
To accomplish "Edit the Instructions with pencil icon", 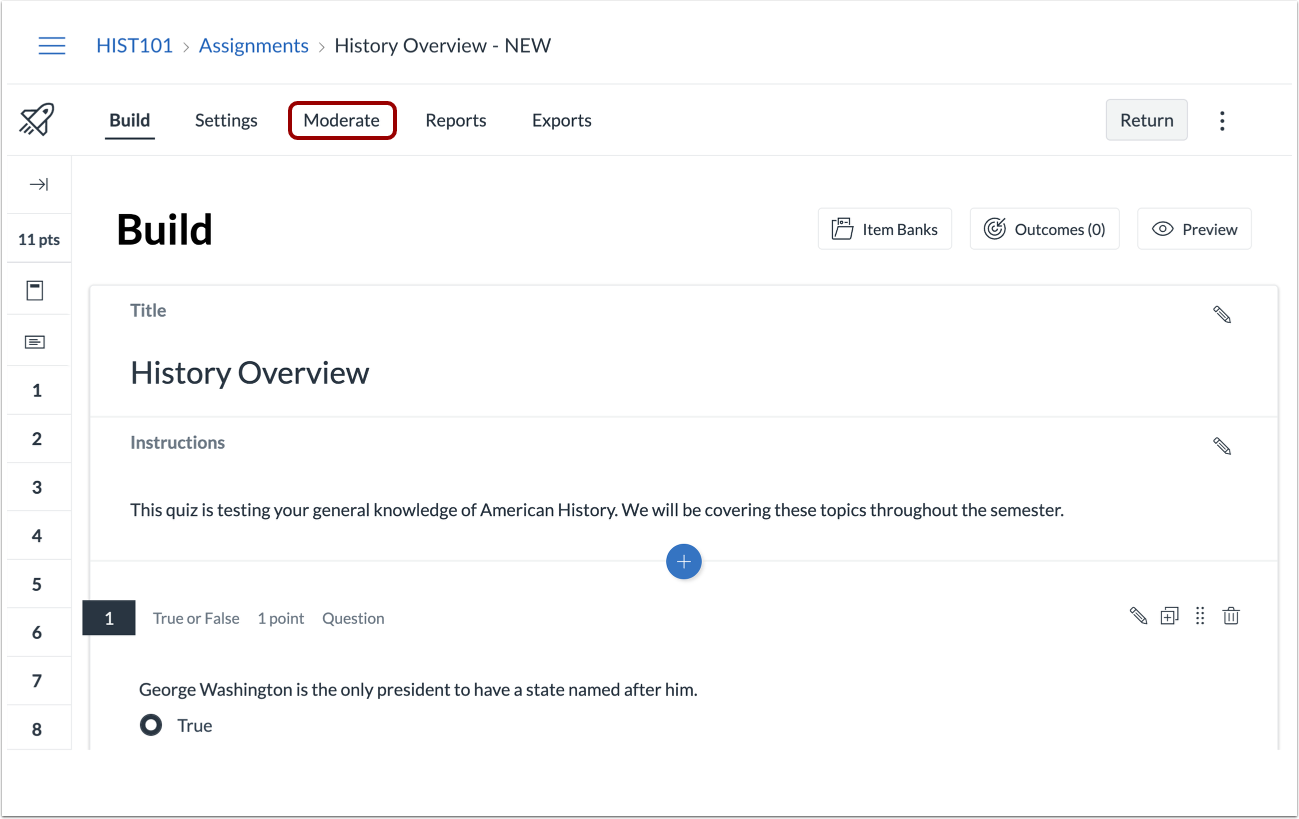I will (1222, 446).
